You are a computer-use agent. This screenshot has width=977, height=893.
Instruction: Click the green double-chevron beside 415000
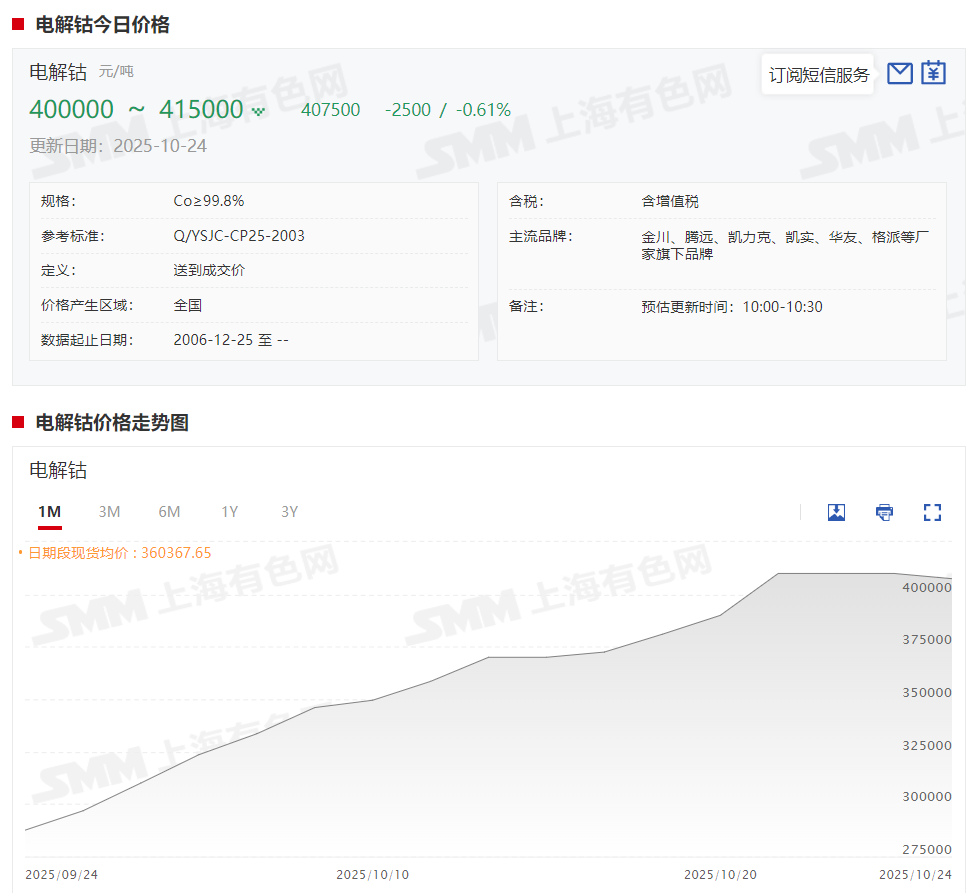(x=259, y=111)
